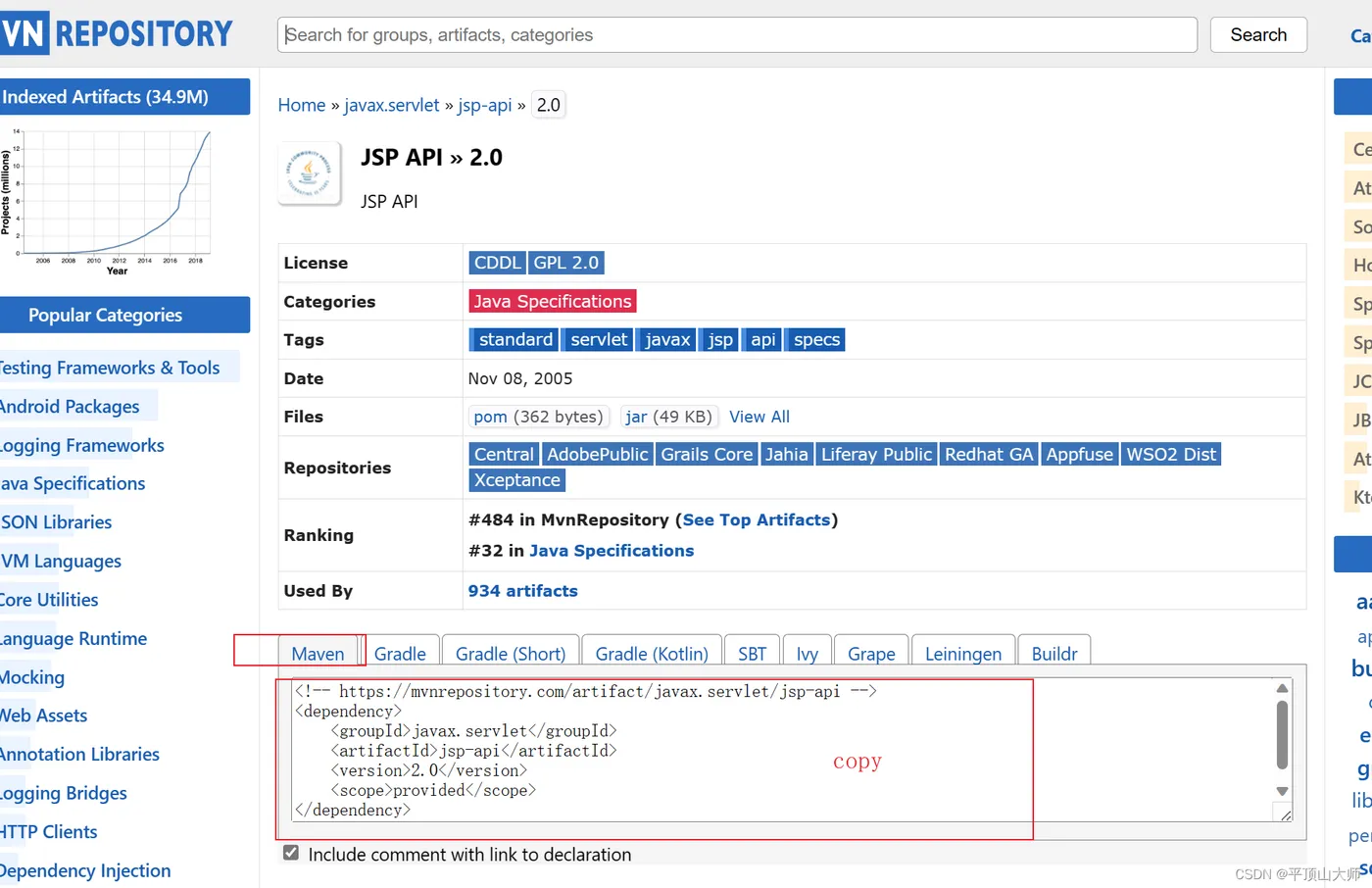Click scrollbar up arrow in snippet box
Viewport: 1372px width, 888px height.
[1282, 688]
